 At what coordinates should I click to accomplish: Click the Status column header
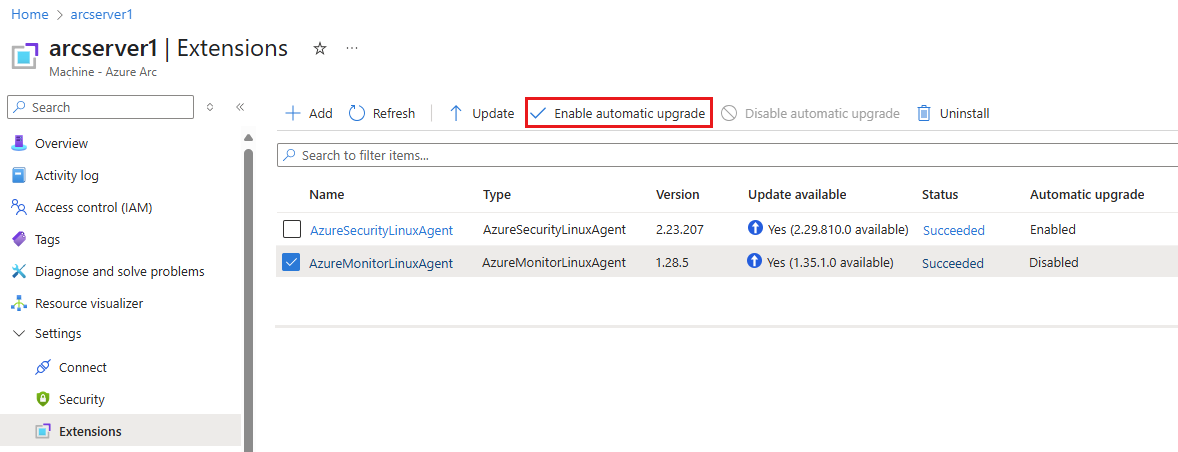point(940,194)
